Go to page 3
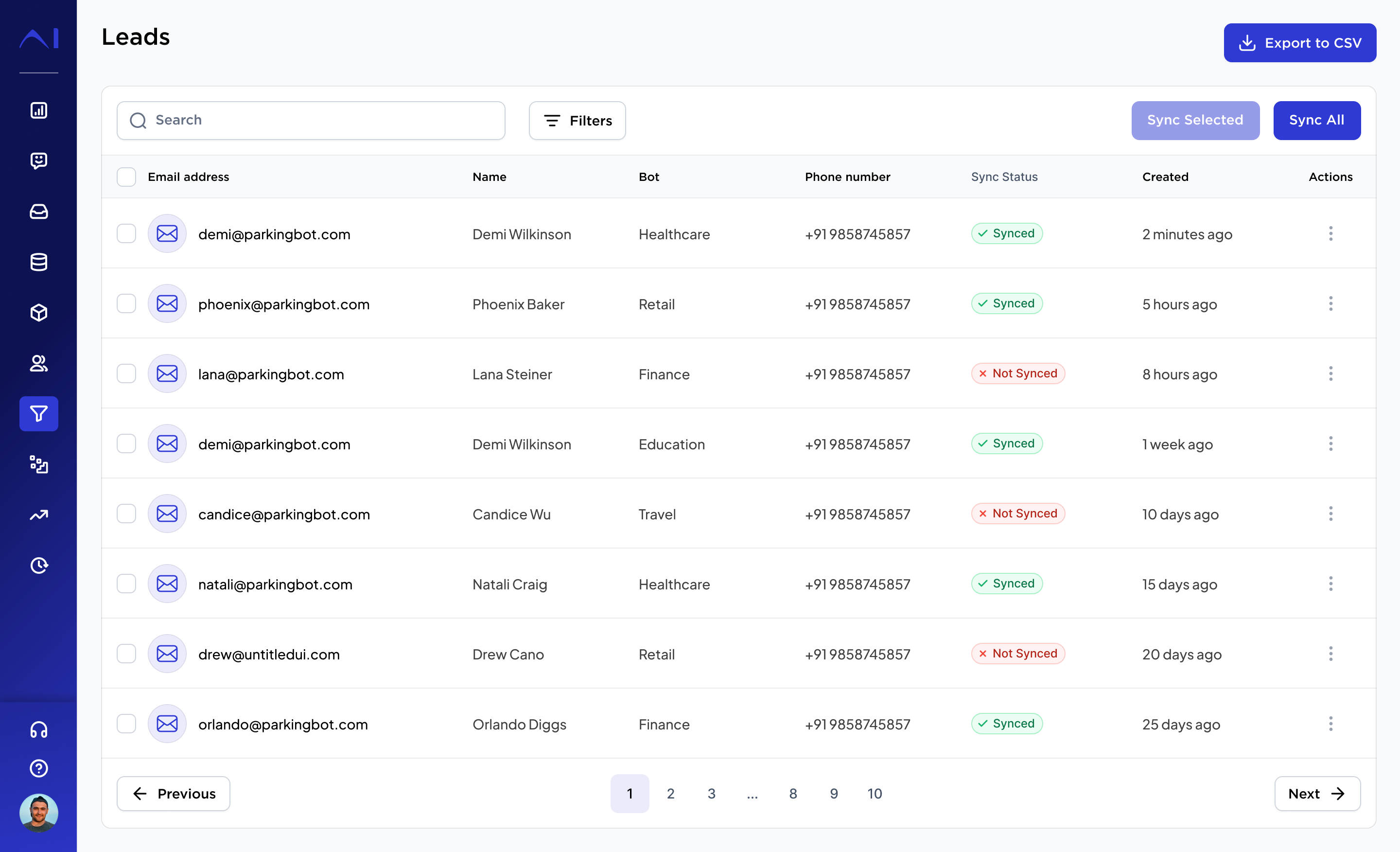The width and height of the screenshot is (1400, 852). click(711, 794)
